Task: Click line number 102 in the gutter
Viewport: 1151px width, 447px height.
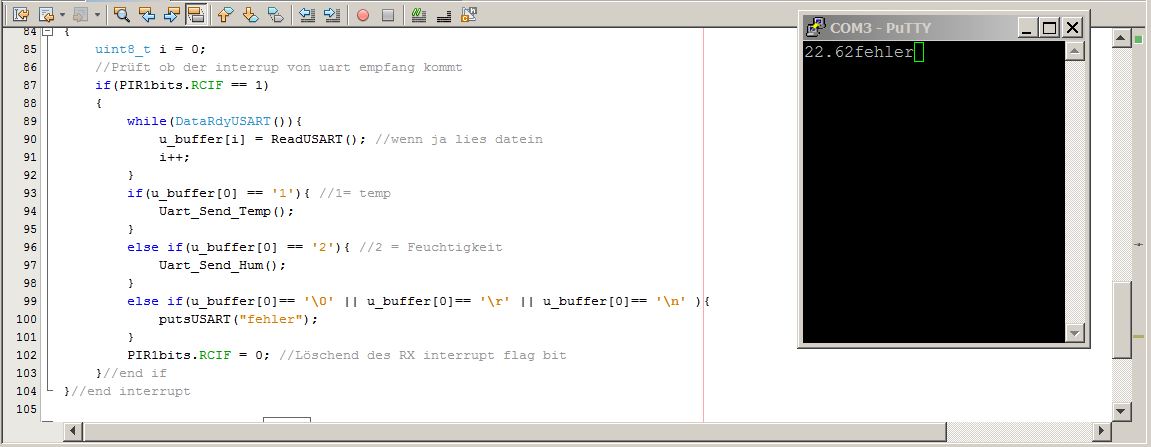Action: [x=27, y=355]
